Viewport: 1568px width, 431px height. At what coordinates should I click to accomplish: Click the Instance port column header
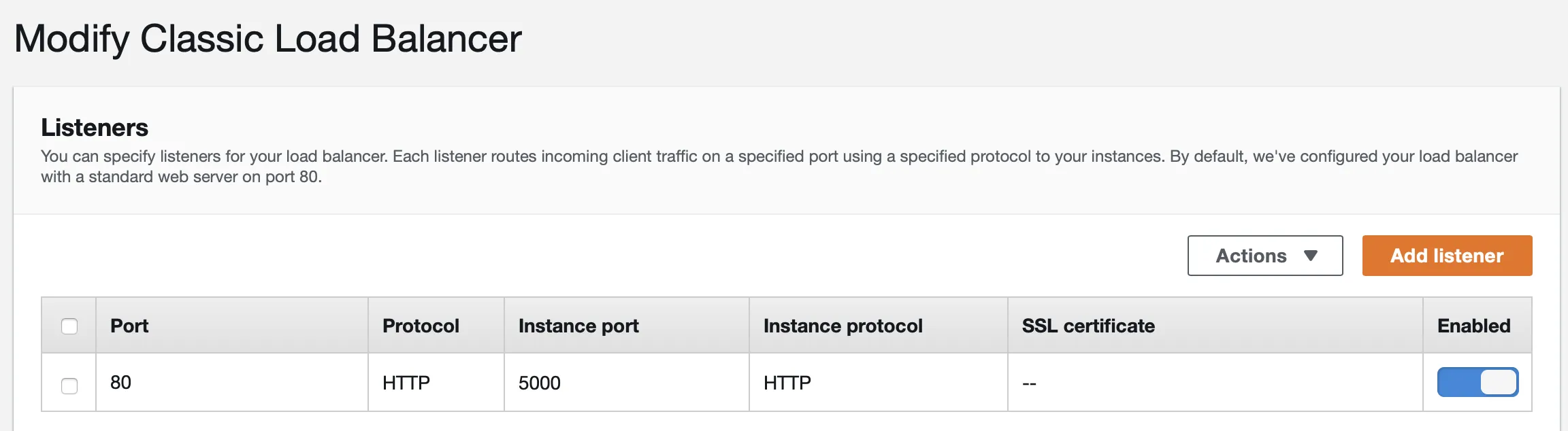[578, 326]
